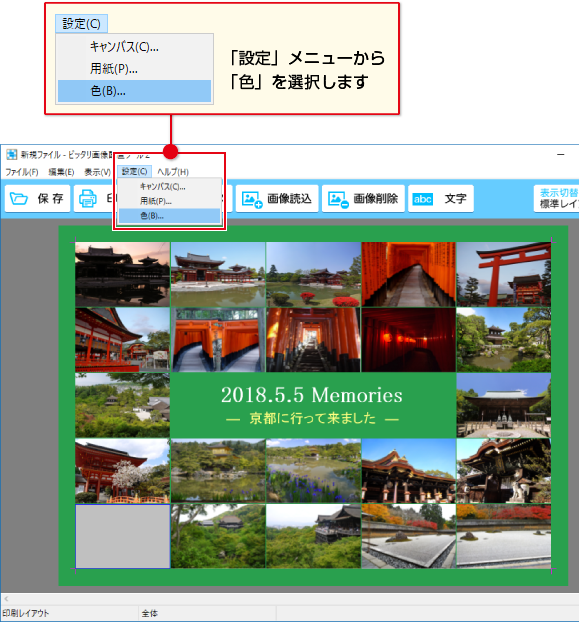The width and height of the screenshot is (579, 623).
Task: Click the 表示切替 layout button
Action: 556,198
